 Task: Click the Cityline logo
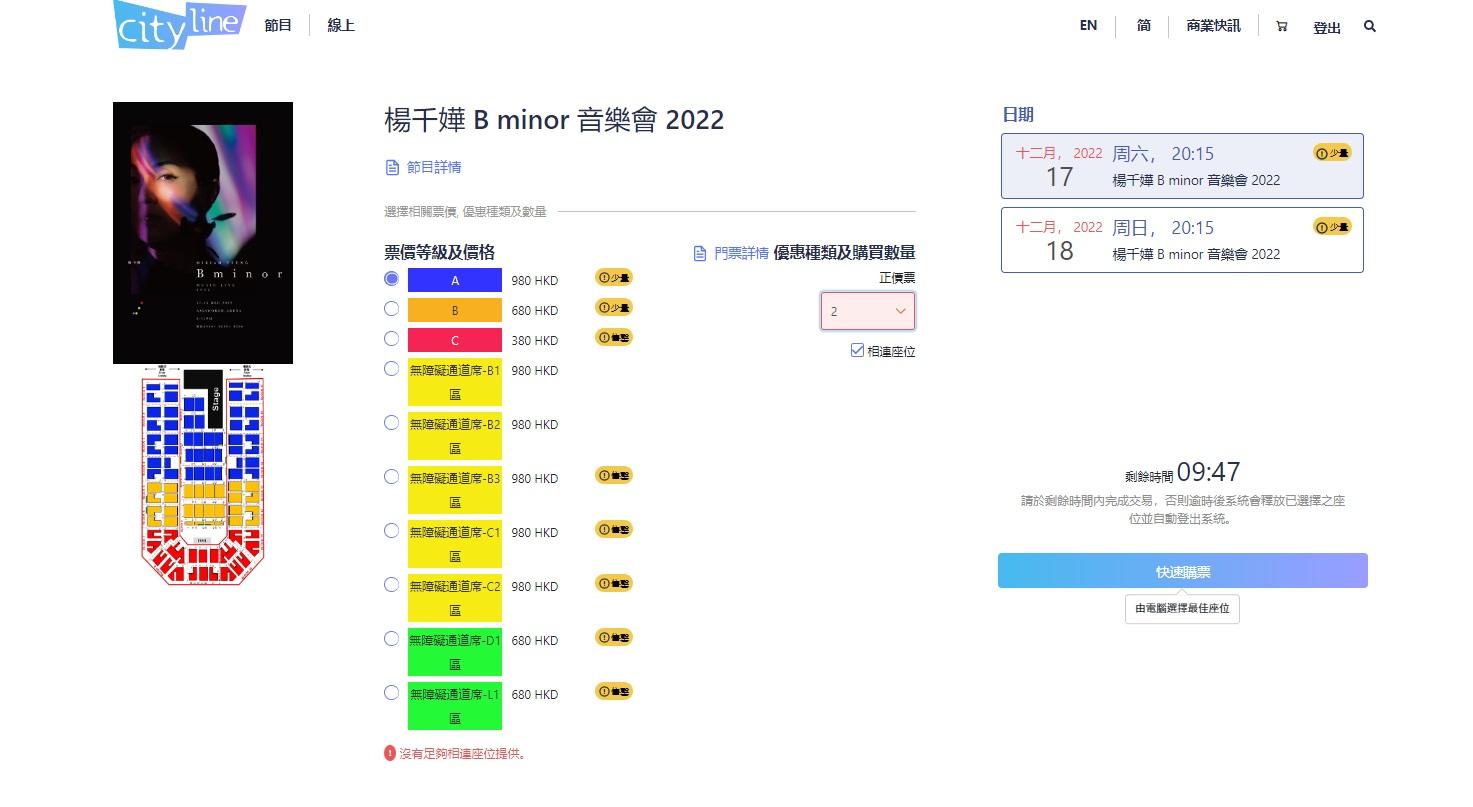click(x=178, y=25)
